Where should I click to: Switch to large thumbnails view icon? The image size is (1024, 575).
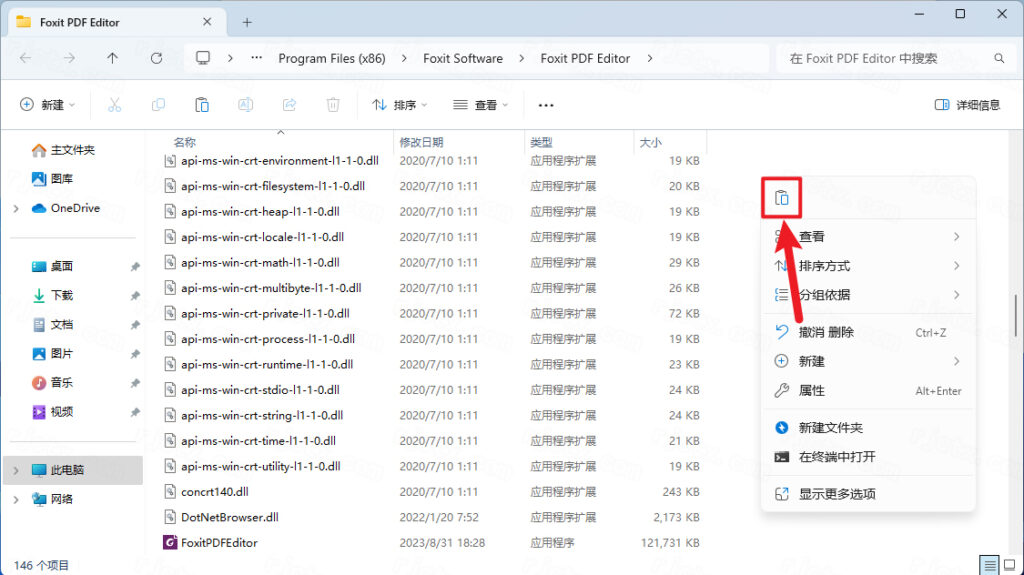(1010, 565)
